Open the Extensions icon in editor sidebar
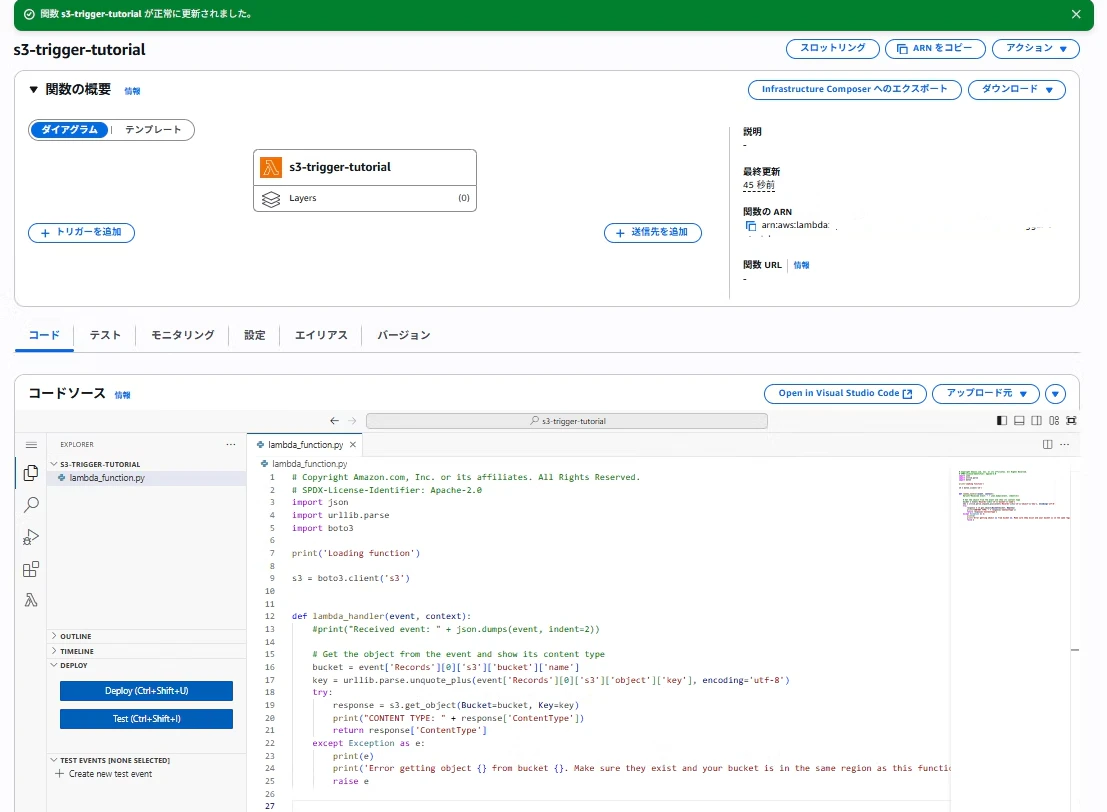 coord(31,569)
